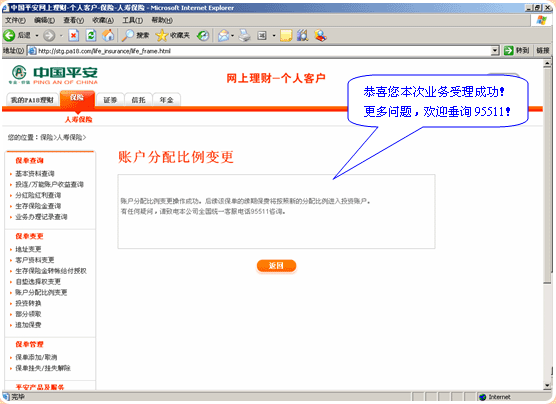Refresh the page with the green arrows icon
The image size is (556, 404).
coord(91,35)
